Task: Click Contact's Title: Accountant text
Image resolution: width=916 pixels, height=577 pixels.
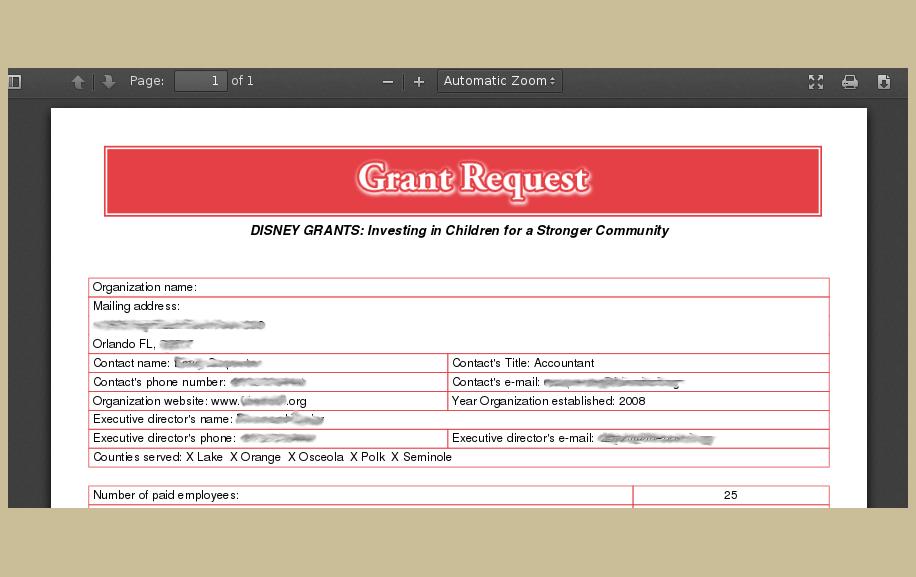Action: (x=523, y=363)
